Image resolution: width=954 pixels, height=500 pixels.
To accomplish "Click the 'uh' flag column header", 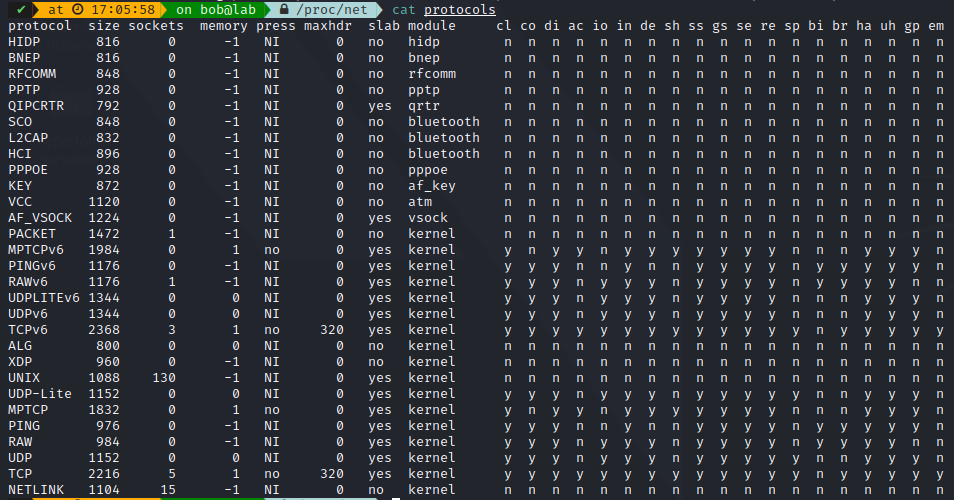I will pyautogui.click(x=888, y=26).
